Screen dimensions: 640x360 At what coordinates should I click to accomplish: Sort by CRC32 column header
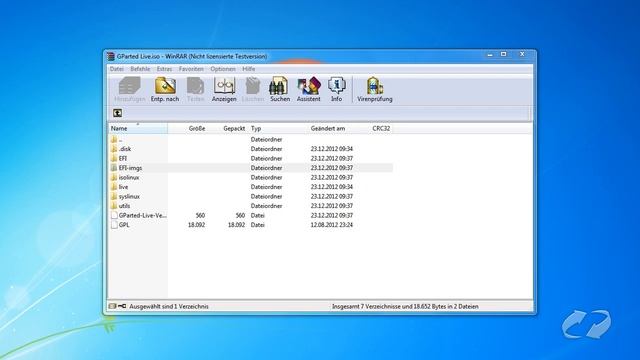click(x=381, y=129)
